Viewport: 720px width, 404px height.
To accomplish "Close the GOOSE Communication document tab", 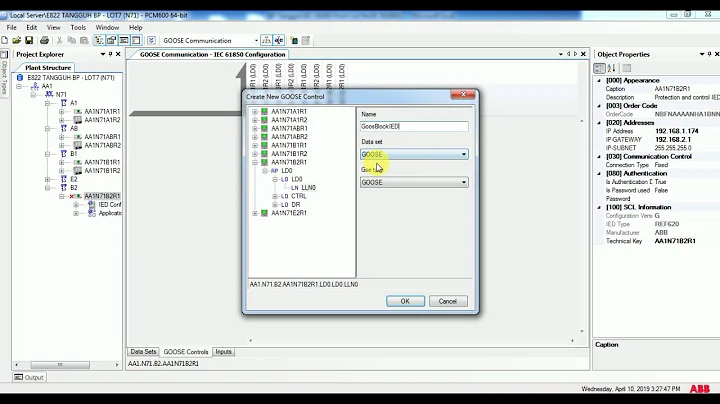I will click(x=583, y=54).
